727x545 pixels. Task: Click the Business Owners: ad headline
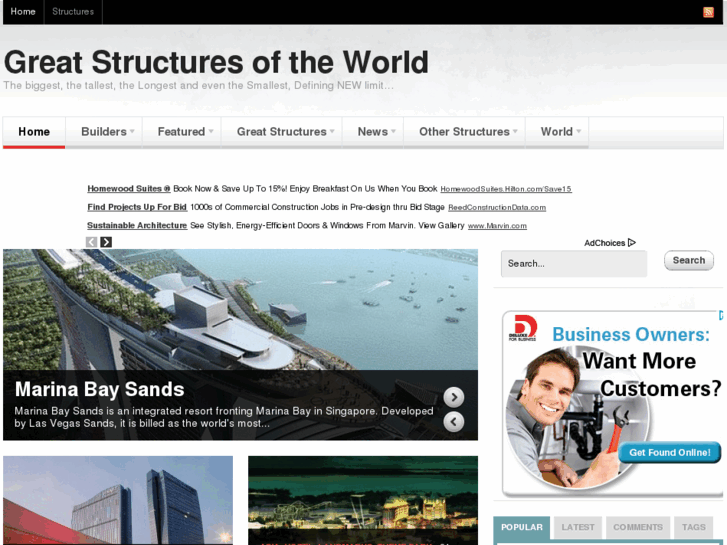point(631,334)
